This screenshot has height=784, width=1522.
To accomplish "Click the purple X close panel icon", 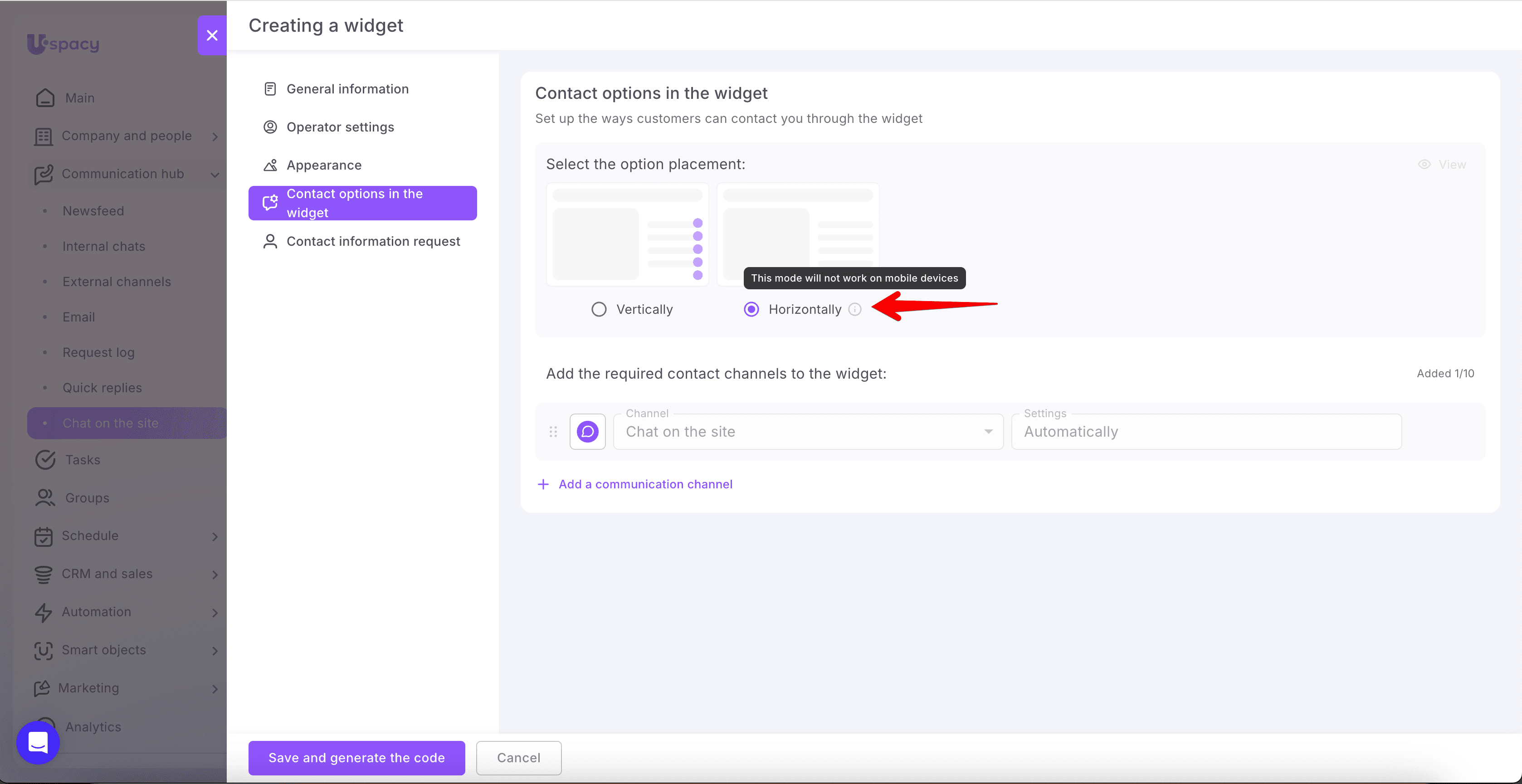I will [212, 35].
